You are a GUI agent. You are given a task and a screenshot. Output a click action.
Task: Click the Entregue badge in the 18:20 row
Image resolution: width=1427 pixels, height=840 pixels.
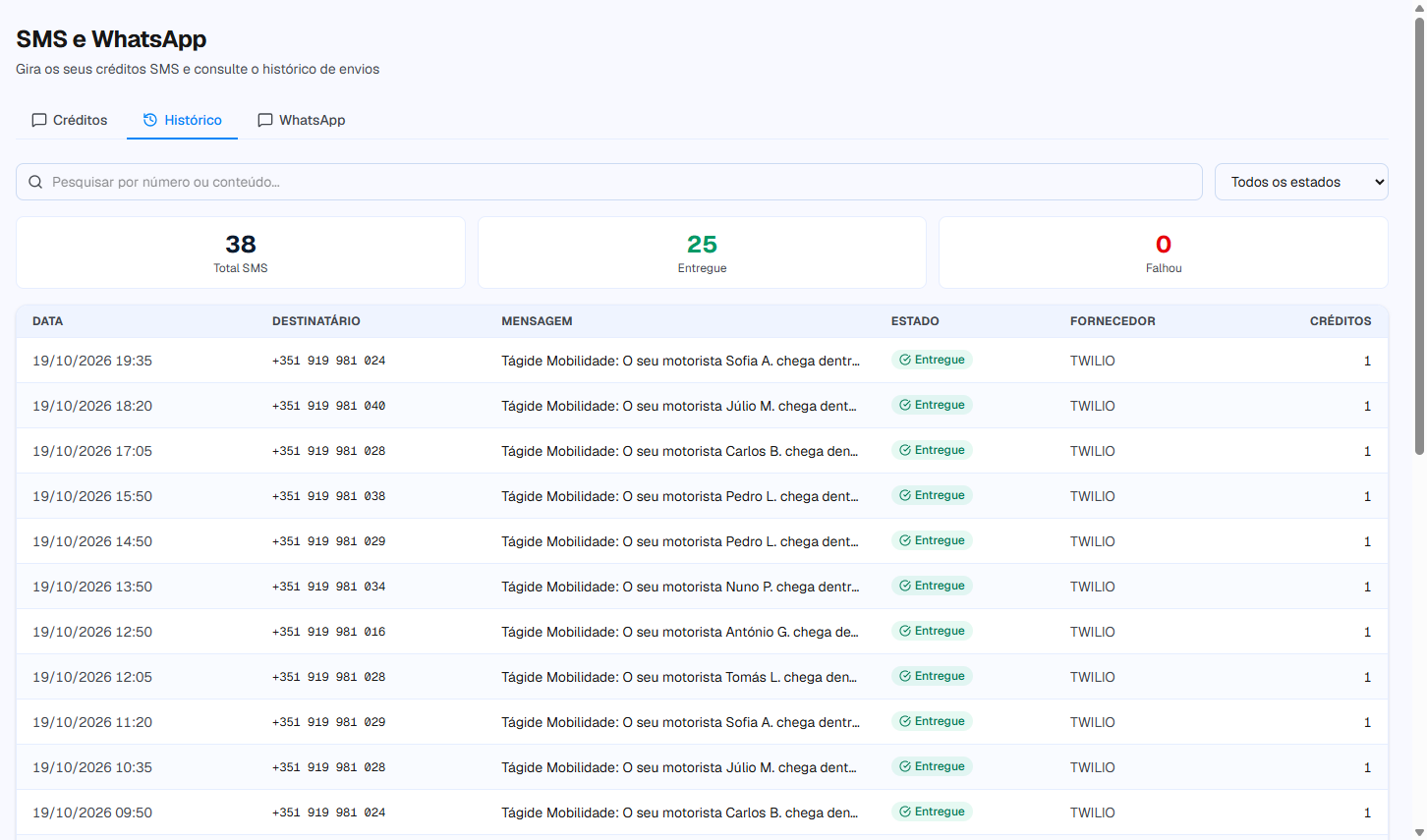pos(932,405)
